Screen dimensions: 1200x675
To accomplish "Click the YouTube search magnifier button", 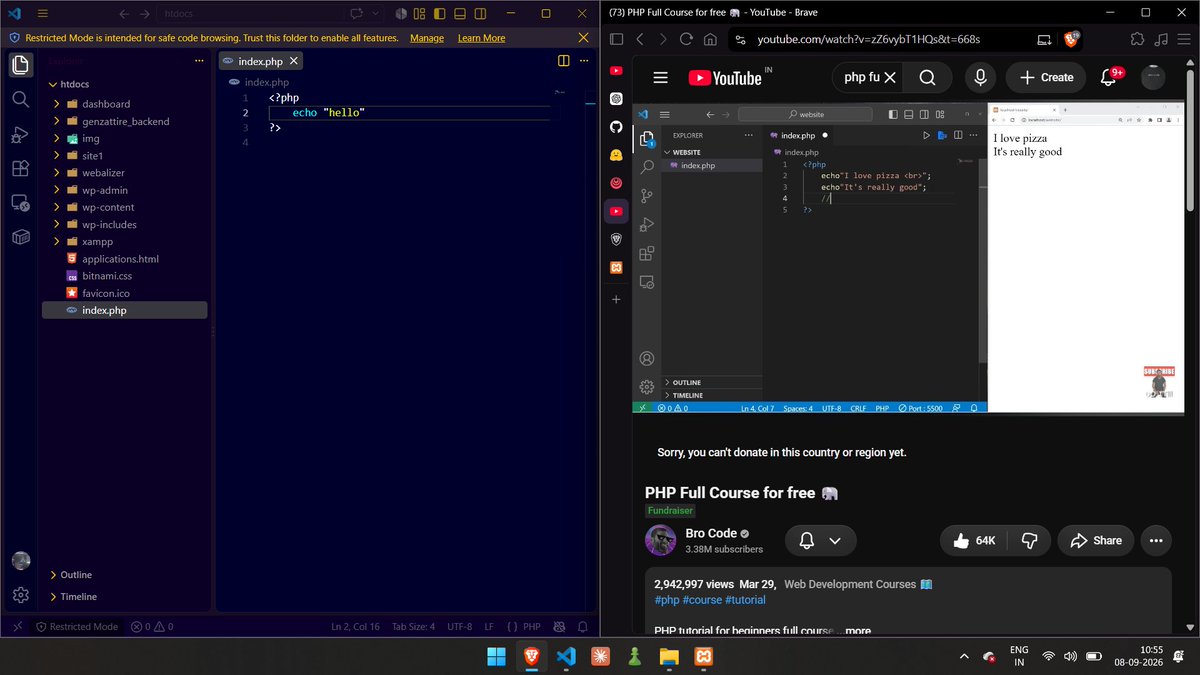I will point(927,77).
